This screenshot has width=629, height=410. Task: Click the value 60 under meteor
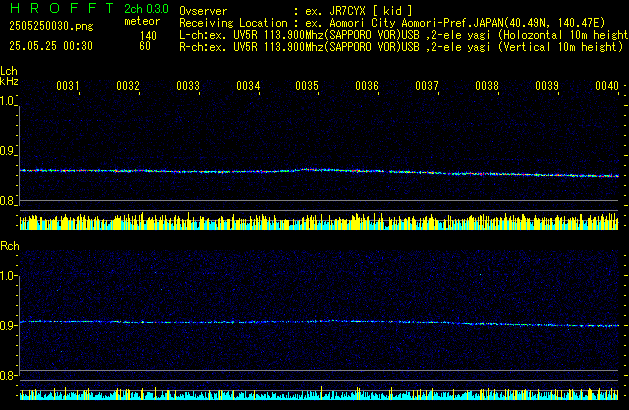coord(145,46)
